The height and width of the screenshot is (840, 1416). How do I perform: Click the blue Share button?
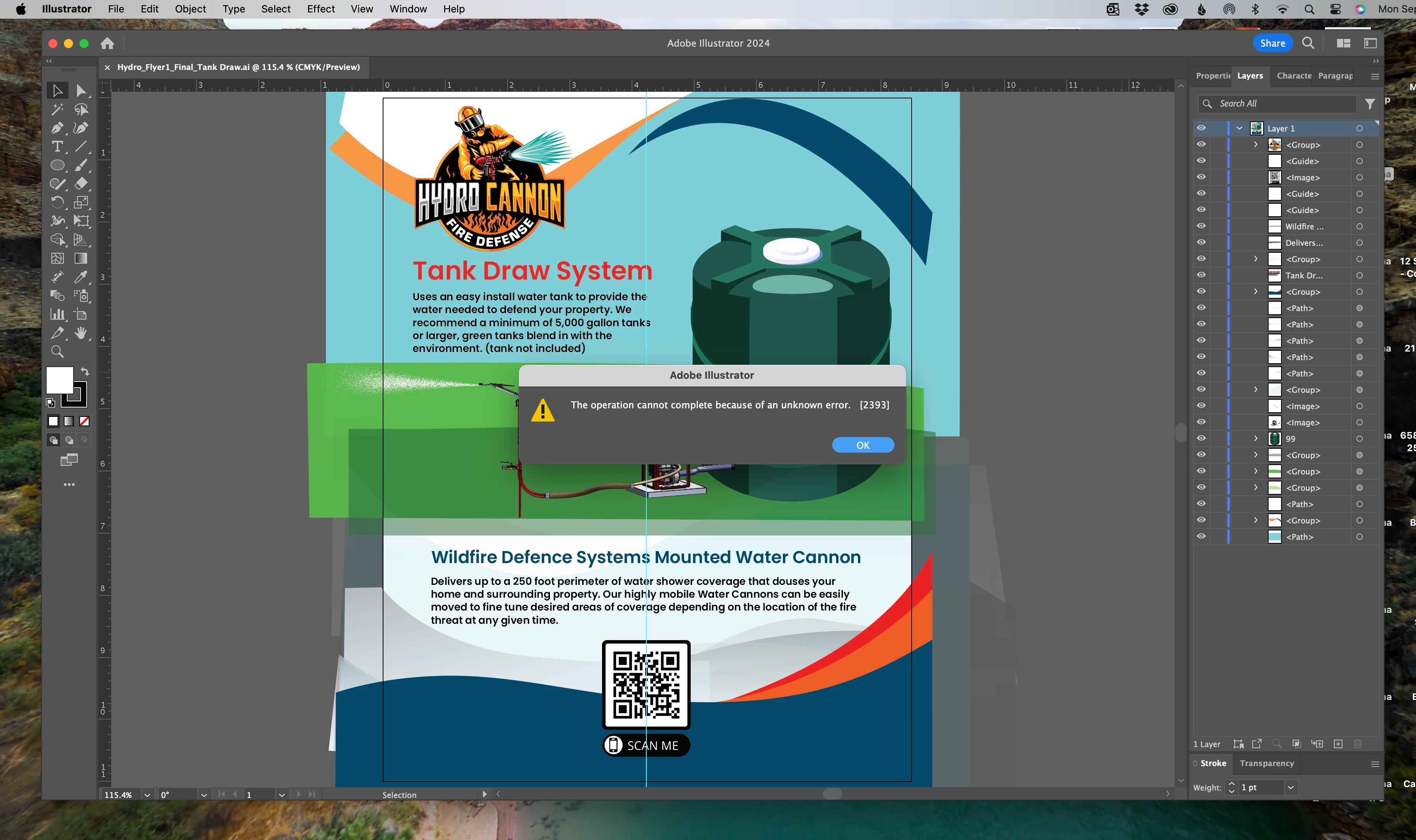pos(1272,43)
